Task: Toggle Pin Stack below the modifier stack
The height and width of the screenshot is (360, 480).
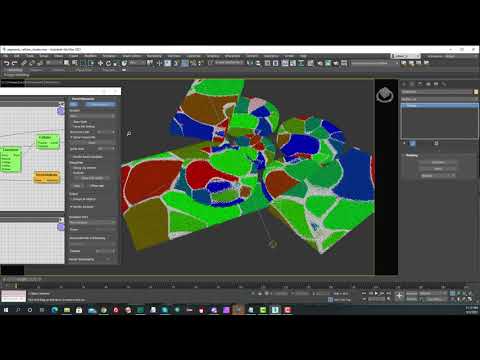Action: [x=404, y=143]
